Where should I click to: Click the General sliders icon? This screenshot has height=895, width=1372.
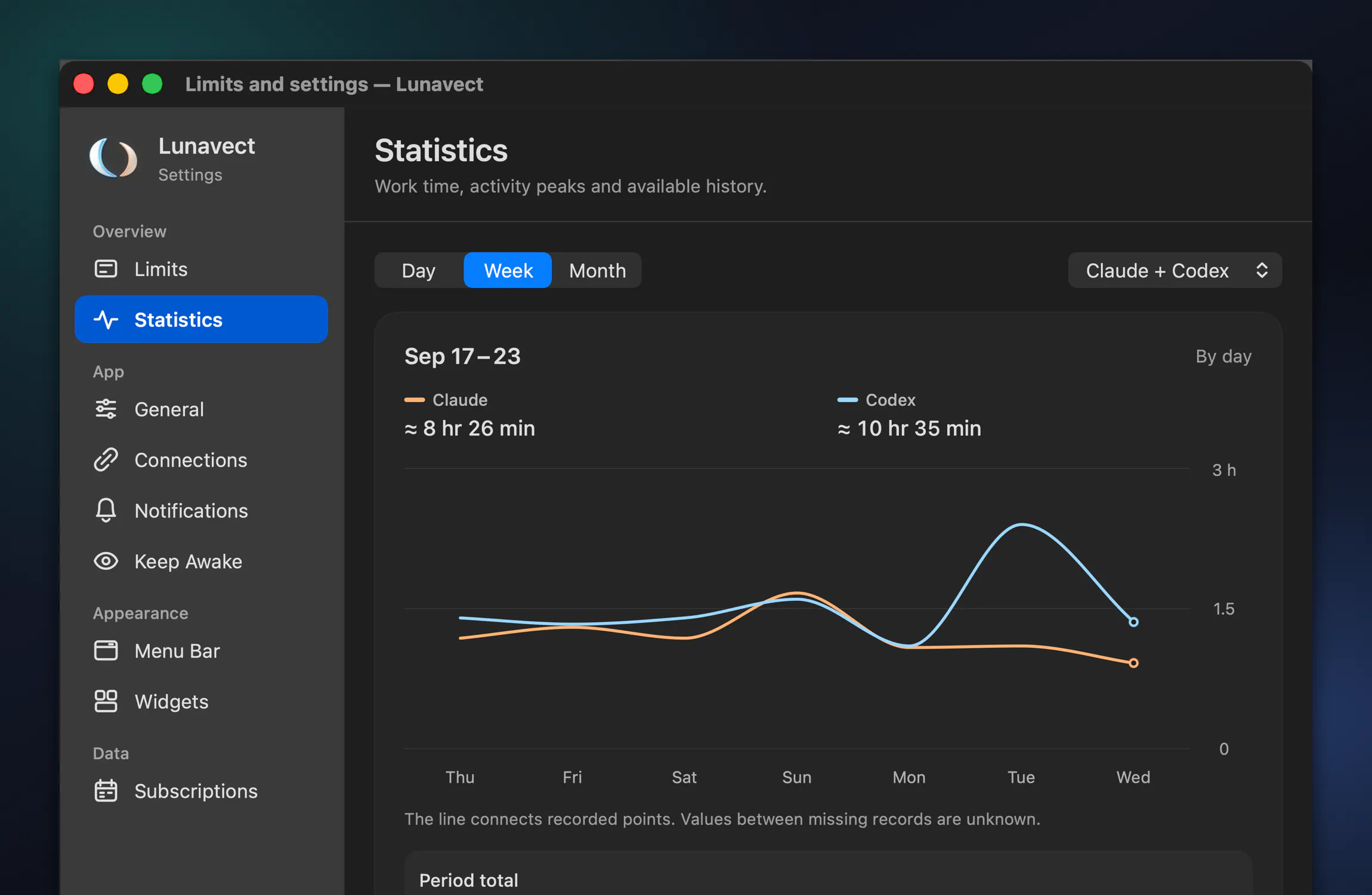tap(106, 409)
